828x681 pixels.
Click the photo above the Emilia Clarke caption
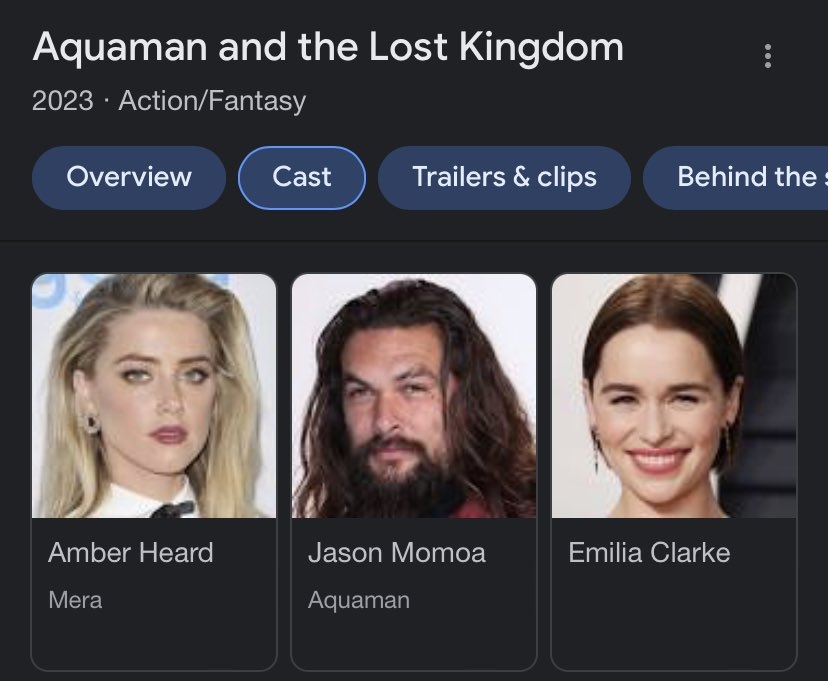(x=674, y=396)
